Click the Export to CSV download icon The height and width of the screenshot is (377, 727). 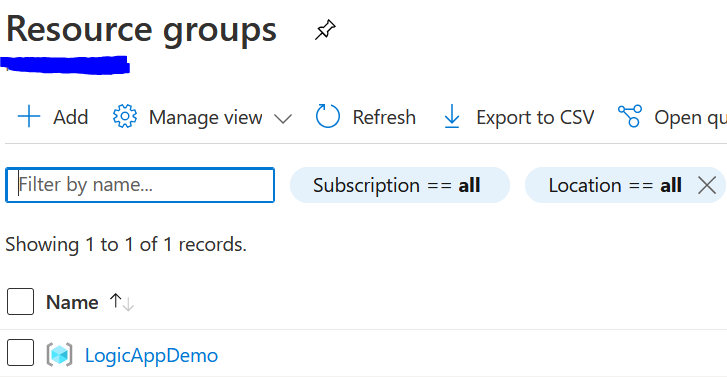[452, 116]
